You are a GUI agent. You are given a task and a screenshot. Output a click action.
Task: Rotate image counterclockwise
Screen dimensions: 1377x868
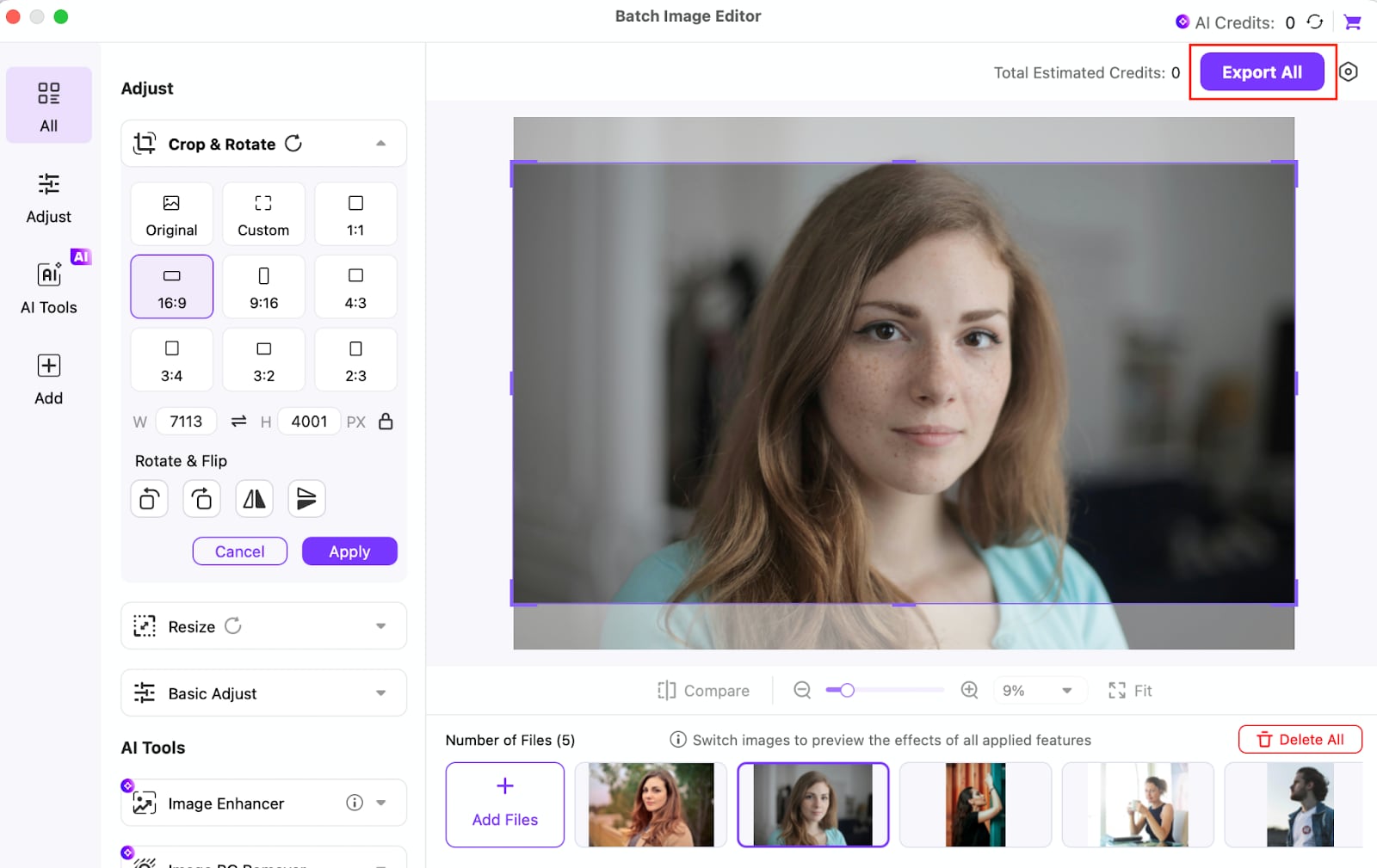[149, 499]
